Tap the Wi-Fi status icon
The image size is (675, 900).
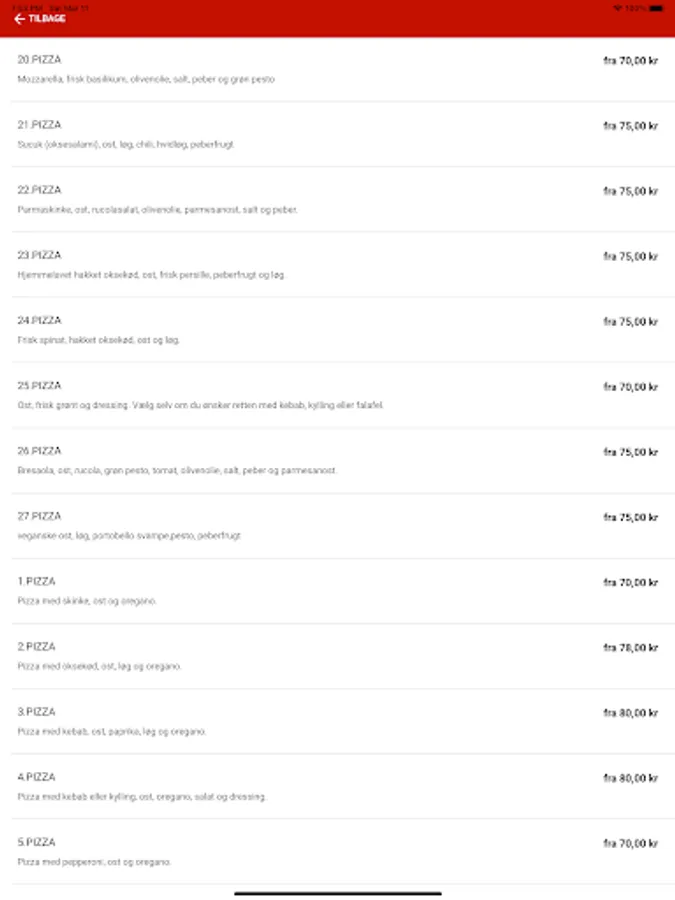(x=617, y=7)
